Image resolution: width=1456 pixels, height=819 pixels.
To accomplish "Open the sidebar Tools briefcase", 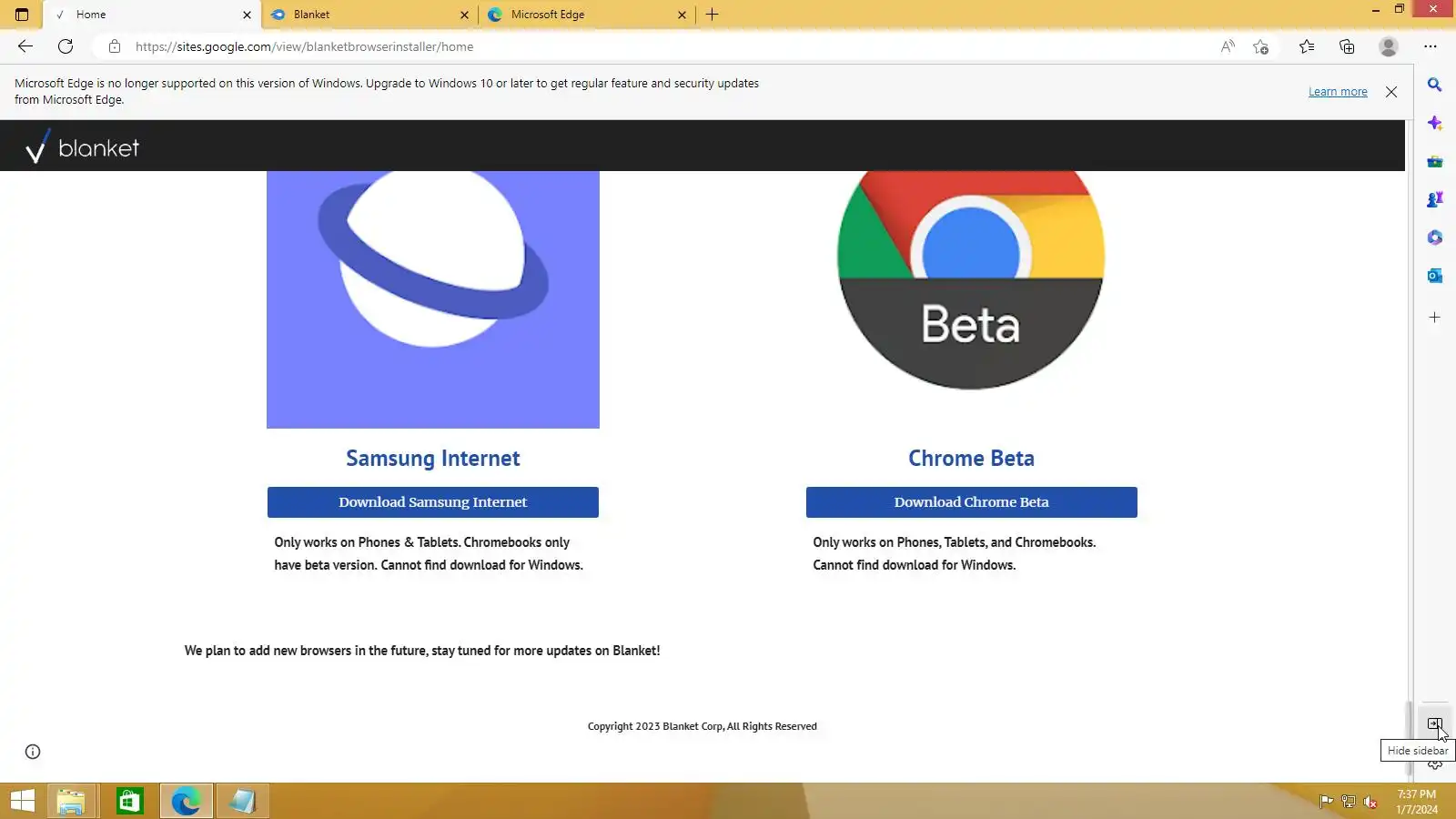I will click(1435, 161).
